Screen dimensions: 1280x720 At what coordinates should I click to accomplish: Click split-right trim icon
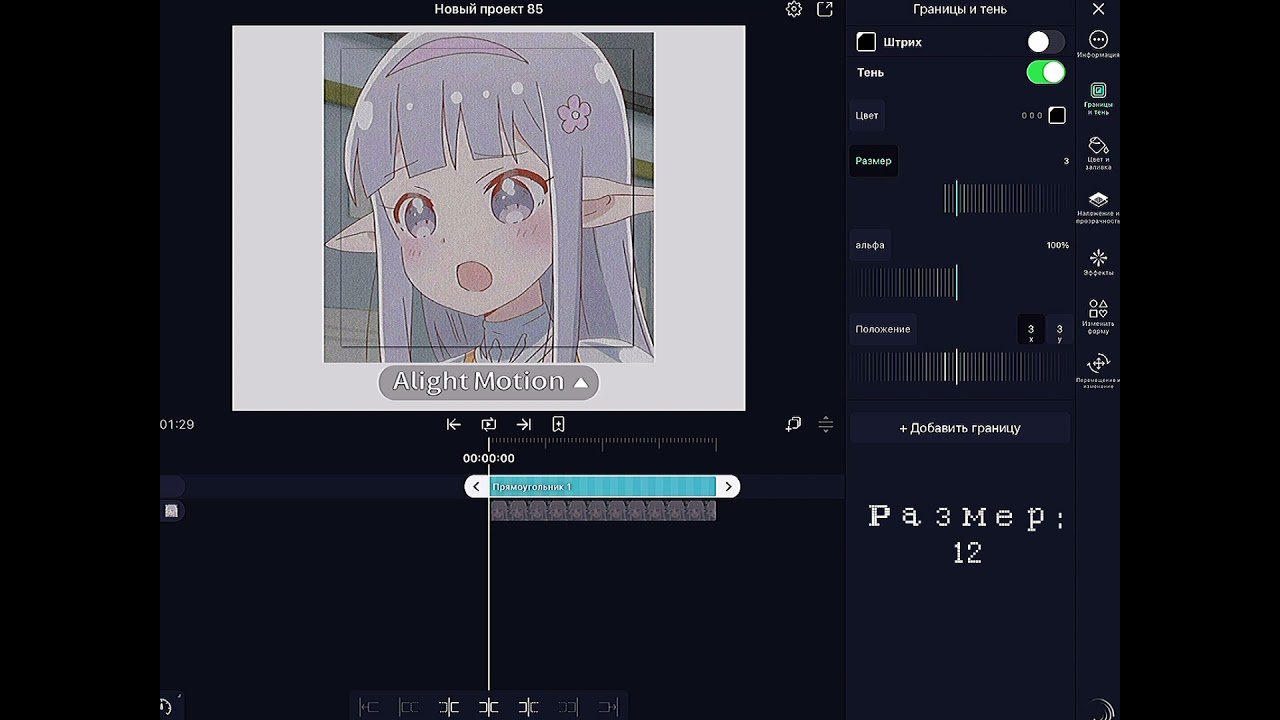click(x=528, y=707)
